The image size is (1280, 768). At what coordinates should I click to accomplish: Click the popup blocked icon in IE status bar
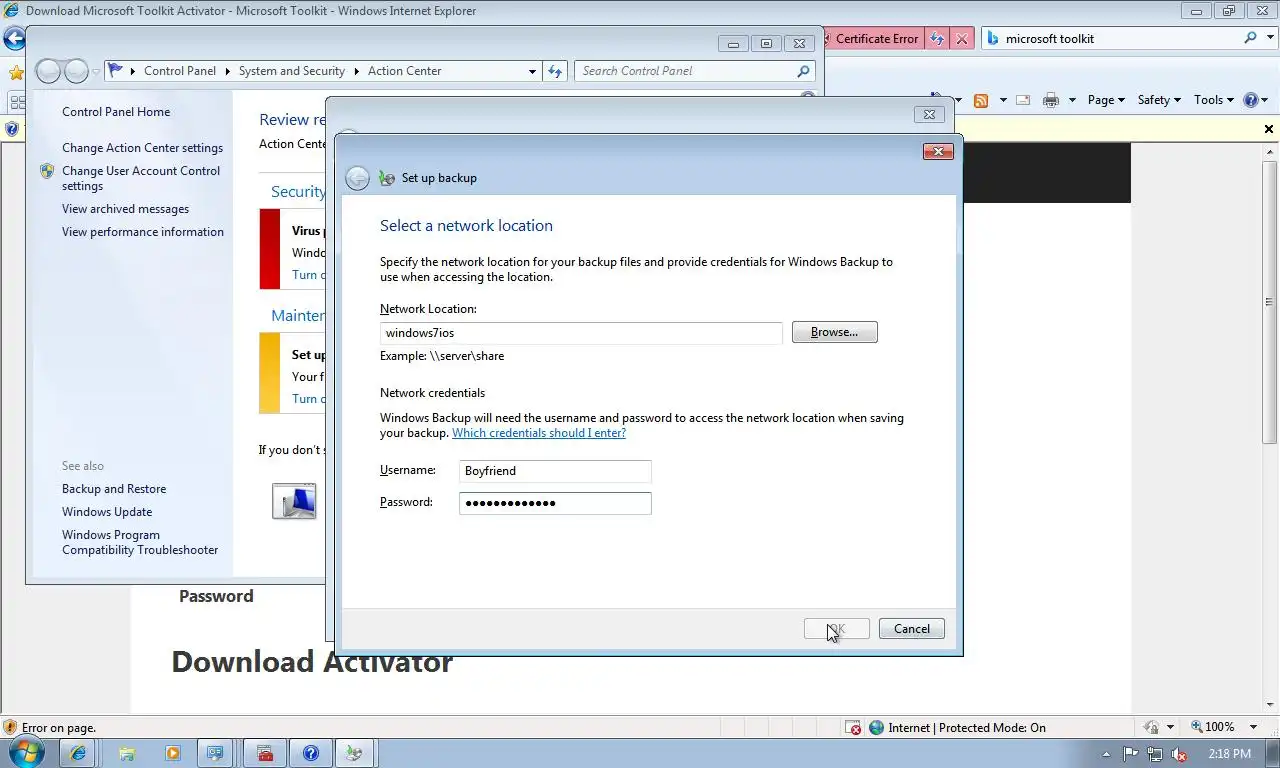853,728
